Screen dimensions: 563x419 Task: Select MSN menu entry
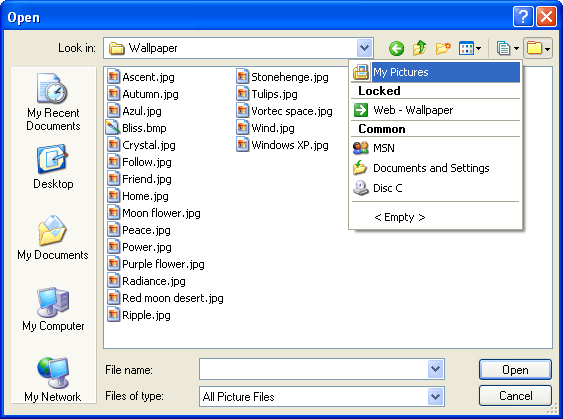(436, 148)
